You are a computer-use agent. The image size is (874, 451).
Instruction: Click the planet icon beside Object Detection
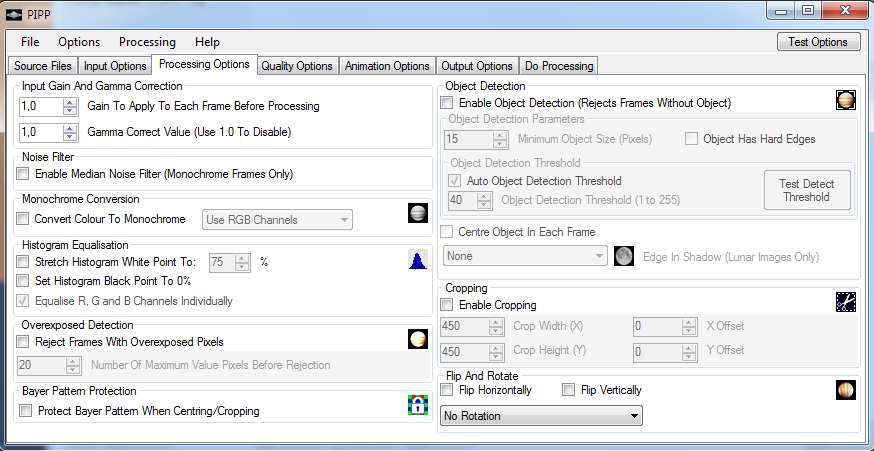coord(846,101)
